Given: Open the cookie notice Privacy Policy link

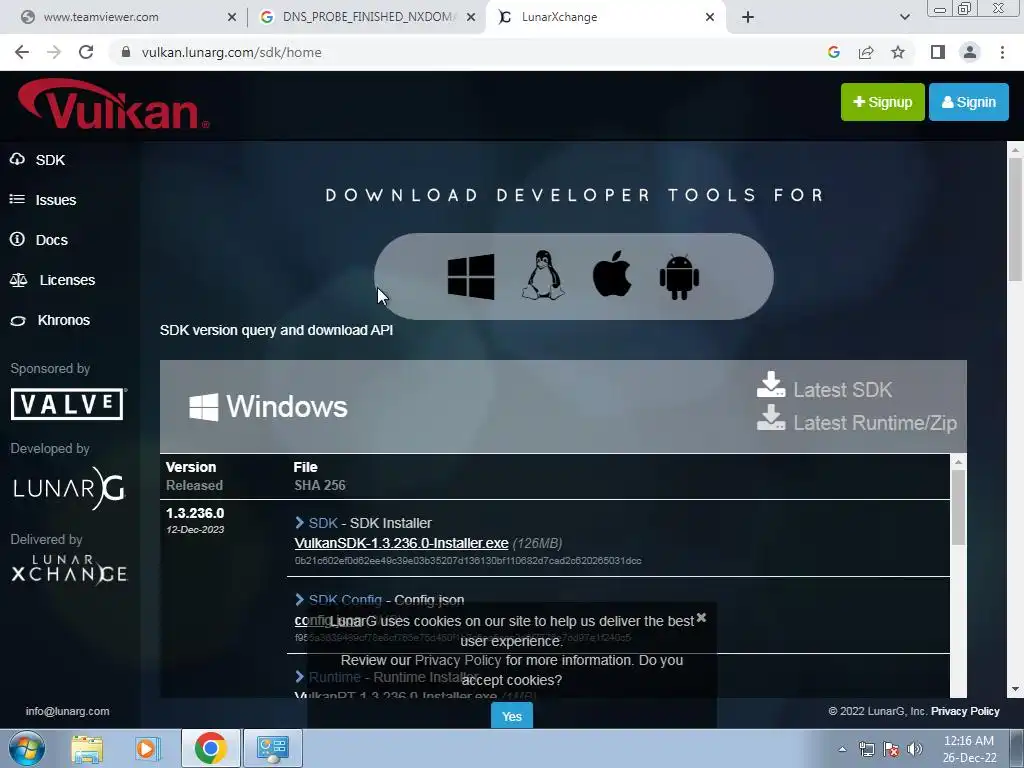Looking at the screenshot, I should click(458, 660).
